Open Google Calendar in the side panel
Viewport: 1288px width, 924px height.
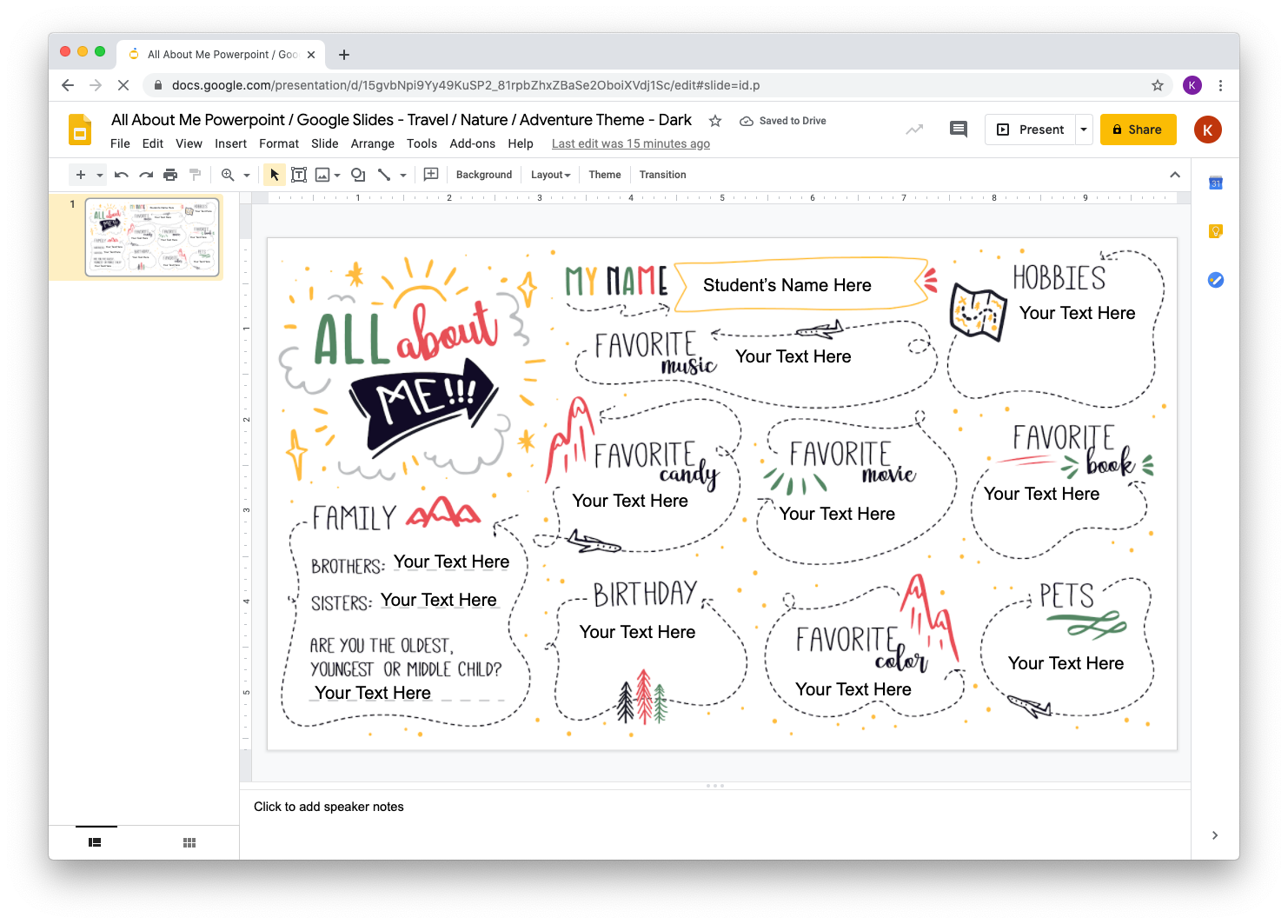coord(1215,183)
